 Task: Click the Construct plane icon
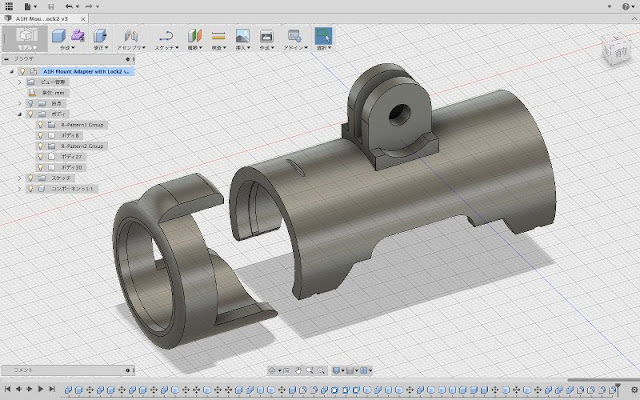(195, 36)
